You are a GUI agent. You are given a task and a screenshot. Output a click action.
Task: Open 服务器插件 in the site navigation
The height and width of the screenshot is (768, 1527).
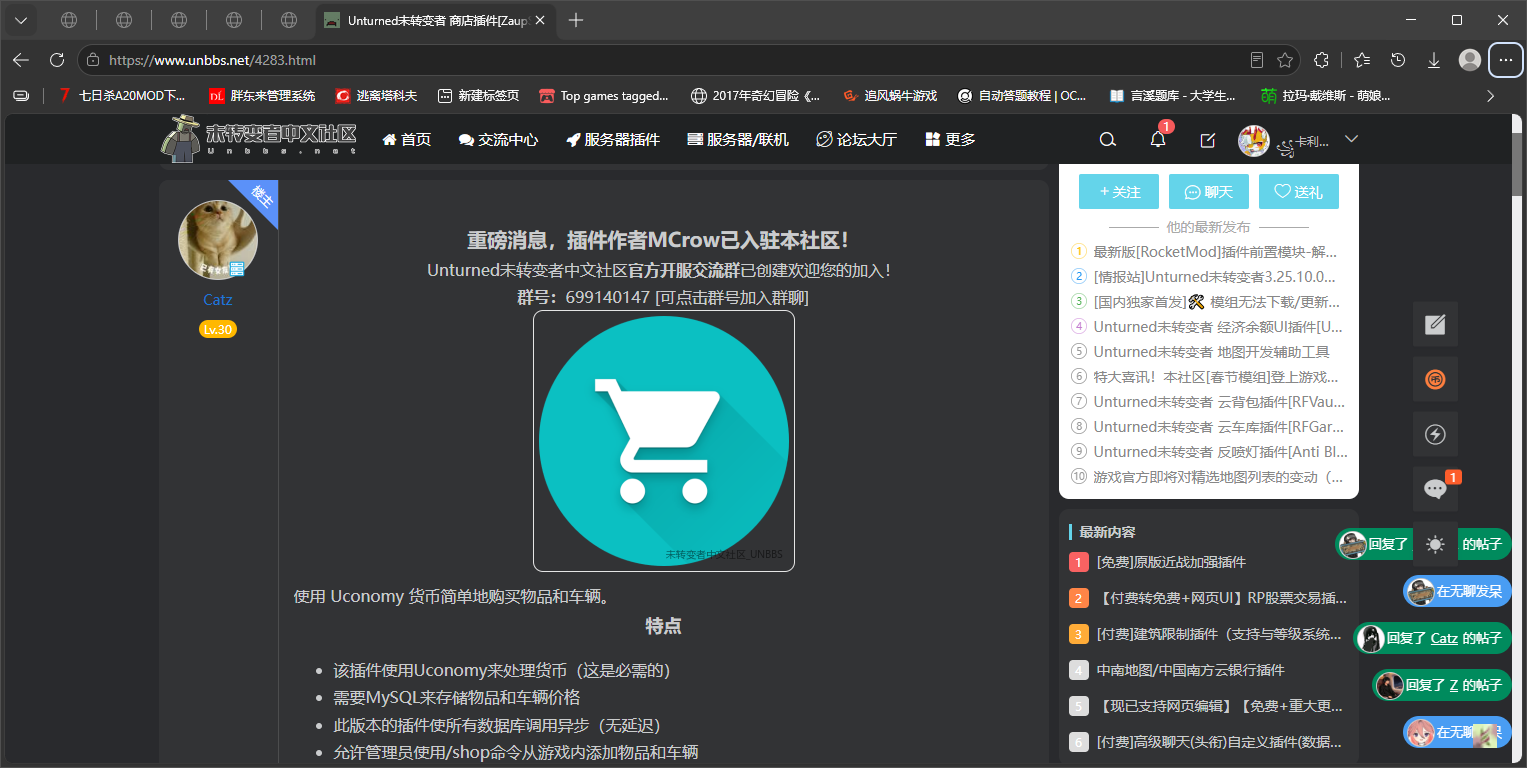(x=612, y=140)
